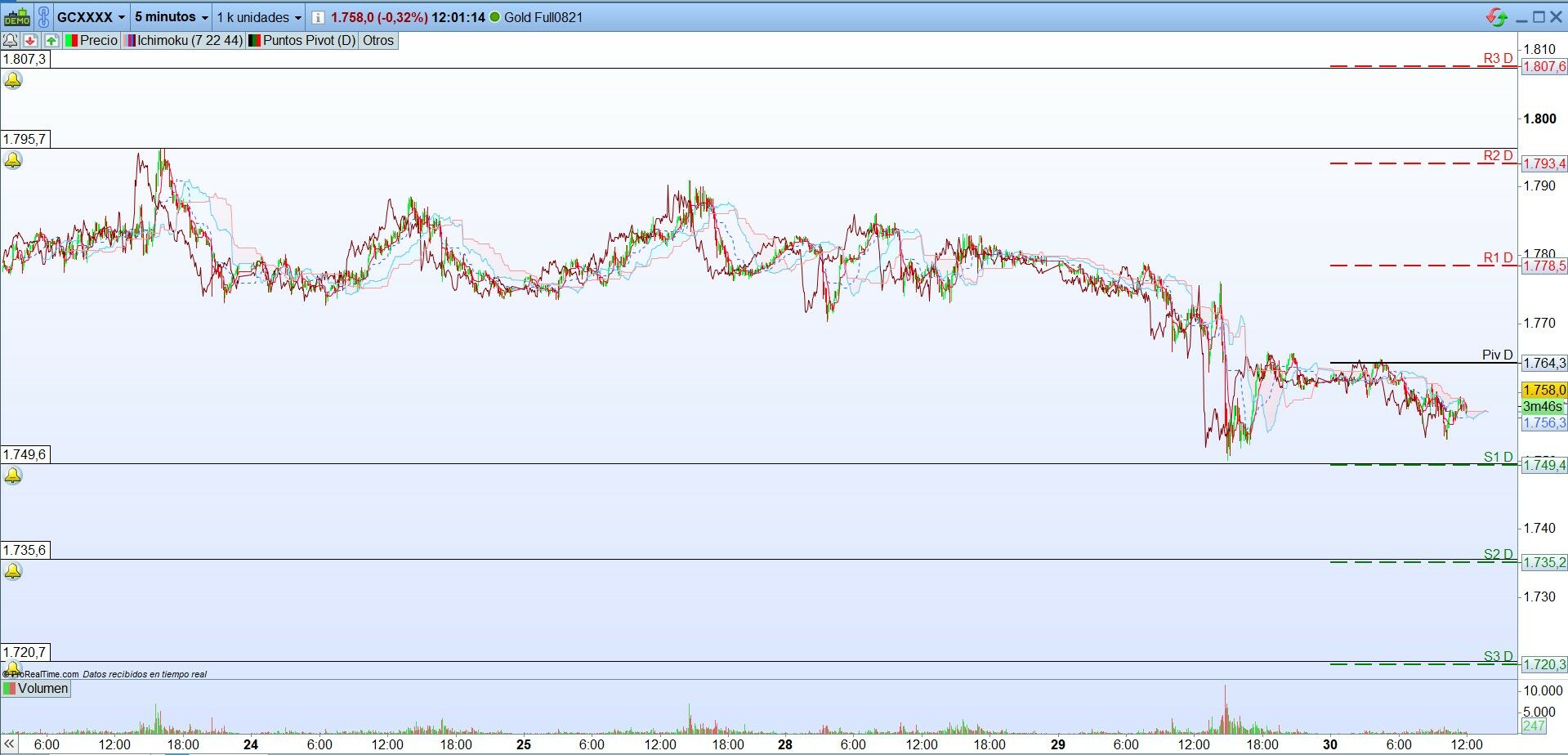Screen dimensions: 1568x755
Task: Click the red-green swap arrows icon
Action: point(1497,16)
